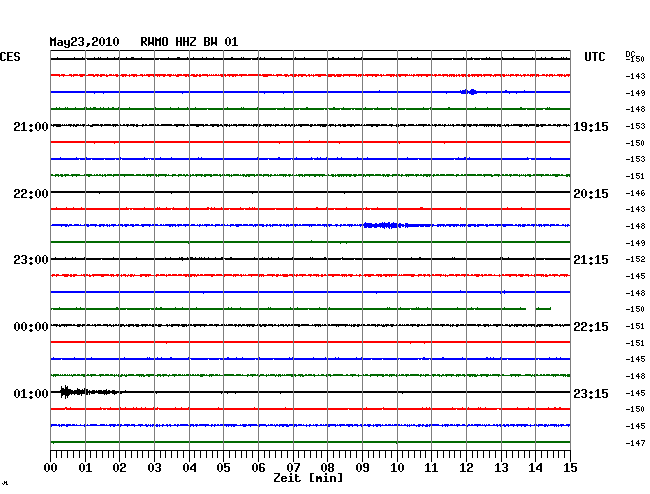Screen dimensions: 650x494
Task: Select the UTC column header
Action: click(x=595, y=57)
